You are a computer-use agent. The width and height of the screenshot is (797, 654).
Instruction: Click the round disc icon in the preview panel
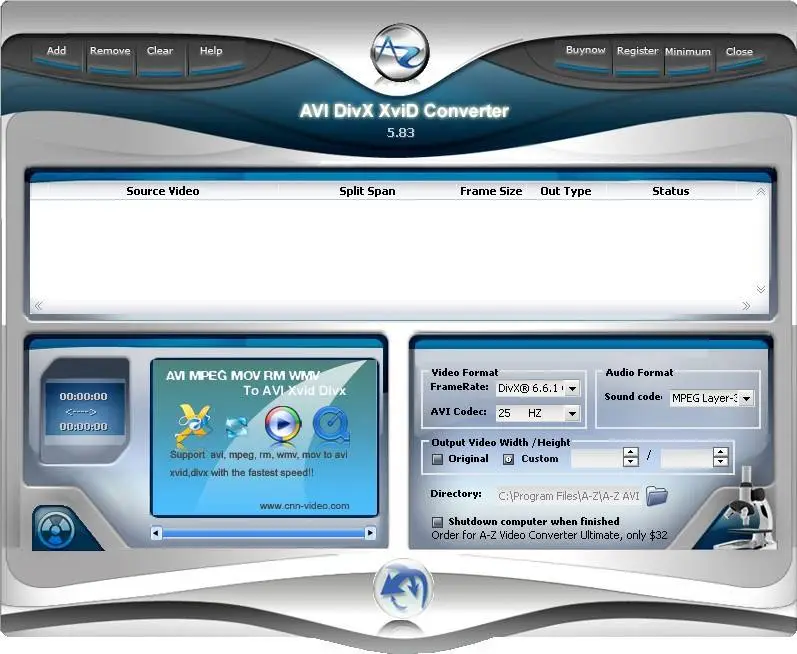coord(56,531)
